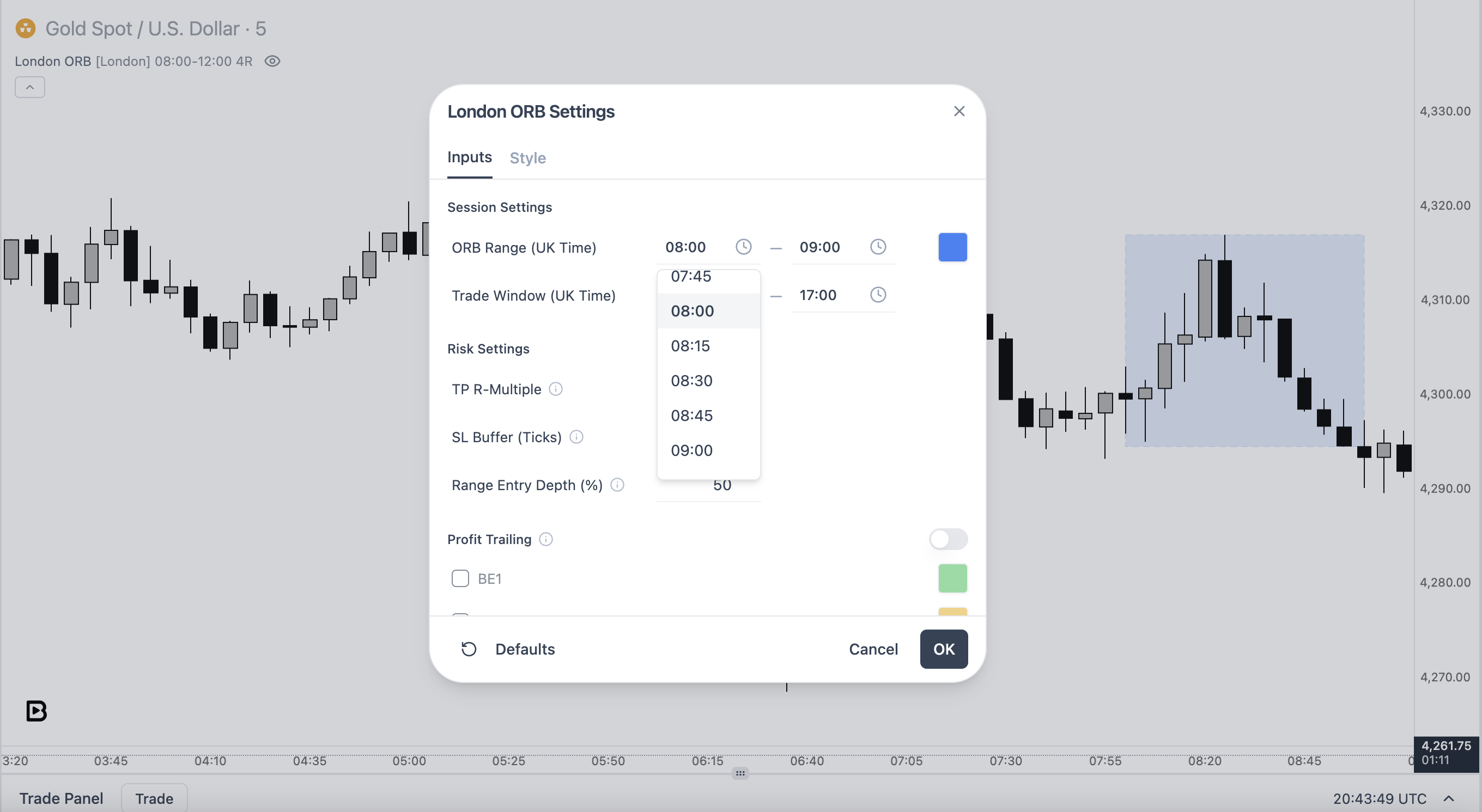
Task: Open the blue ORB Range color swatch
Action: (x=953, y=247)
